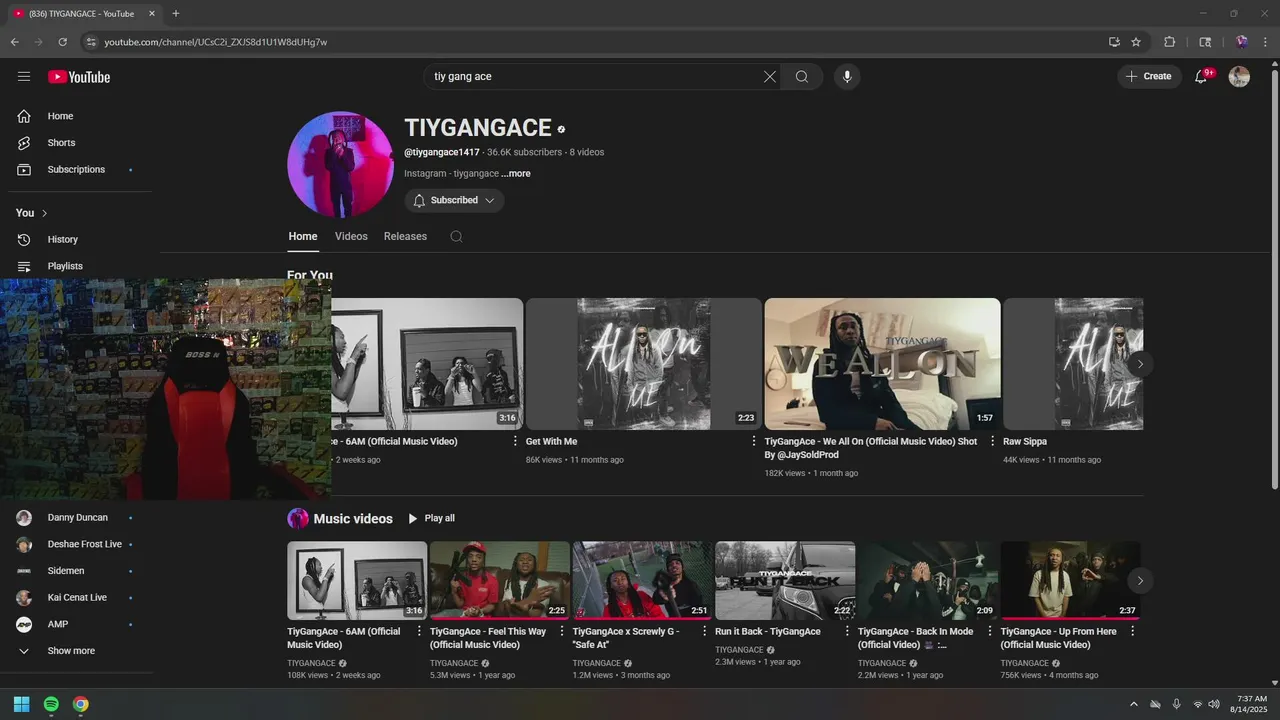Open Chrome from the taskbar
The width and height of the screenshot is (1280, 720).
click(81, 704)
